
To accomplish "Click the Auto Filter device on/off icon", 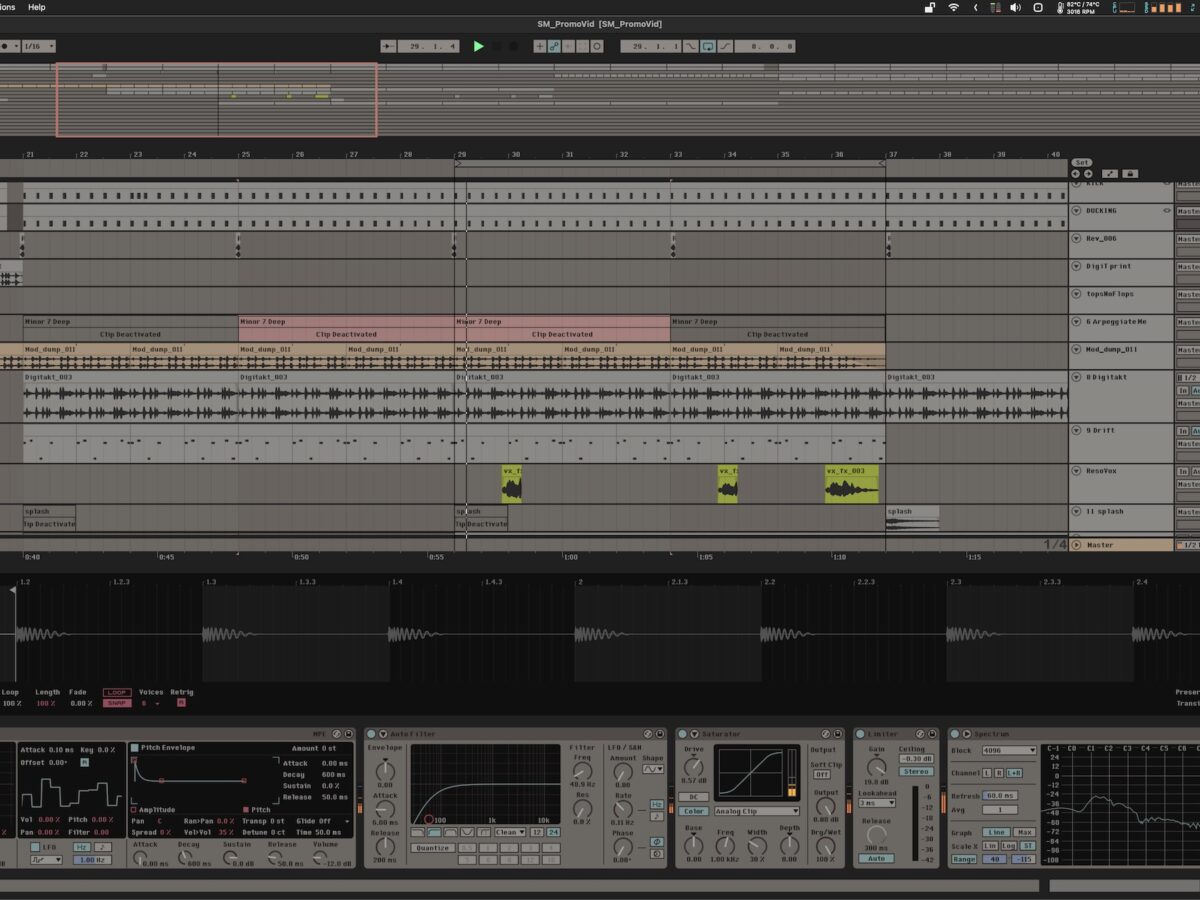I will [371, 734].
